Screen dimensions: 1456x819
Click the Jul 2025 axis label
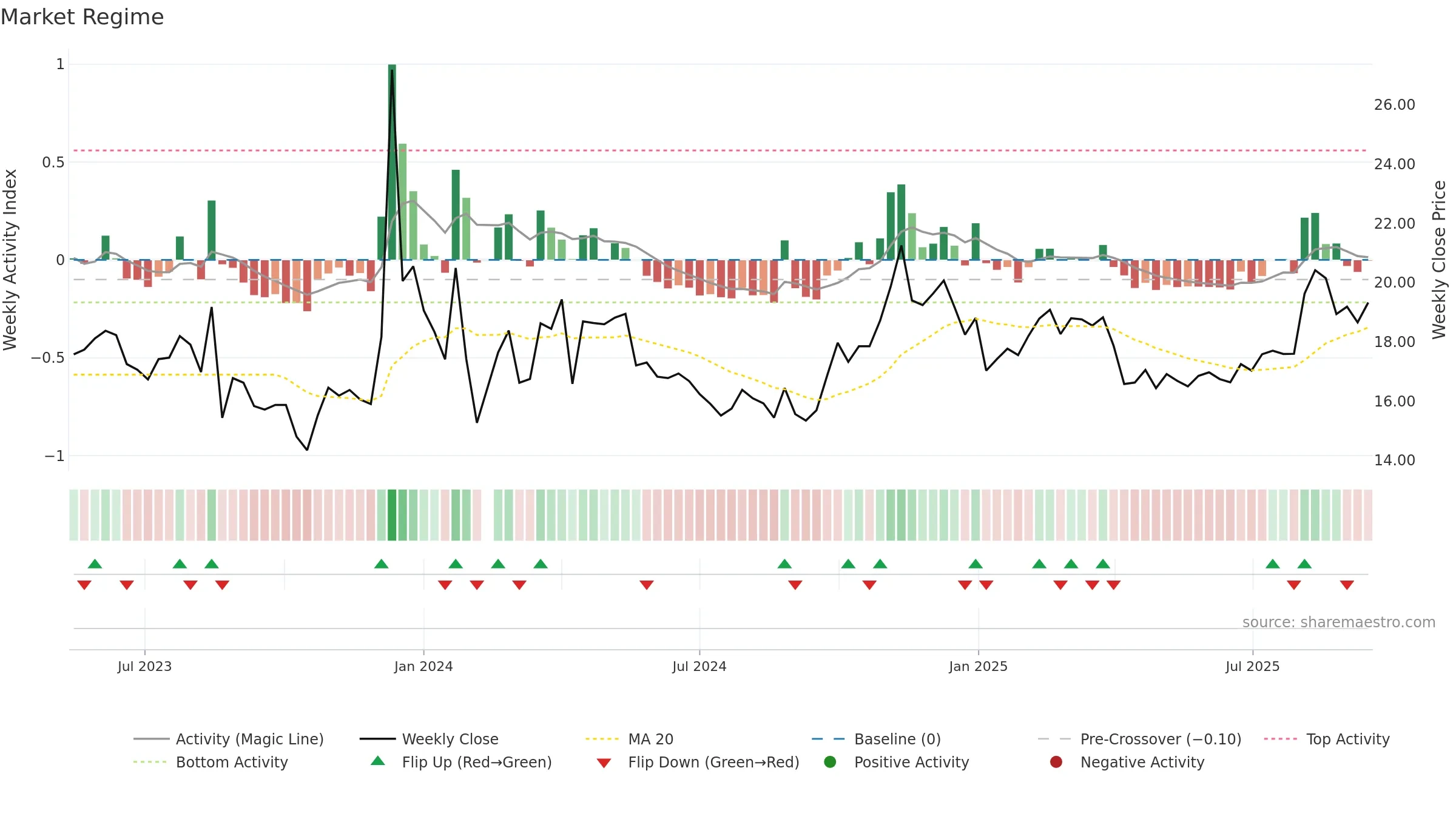pos(1252,666)
